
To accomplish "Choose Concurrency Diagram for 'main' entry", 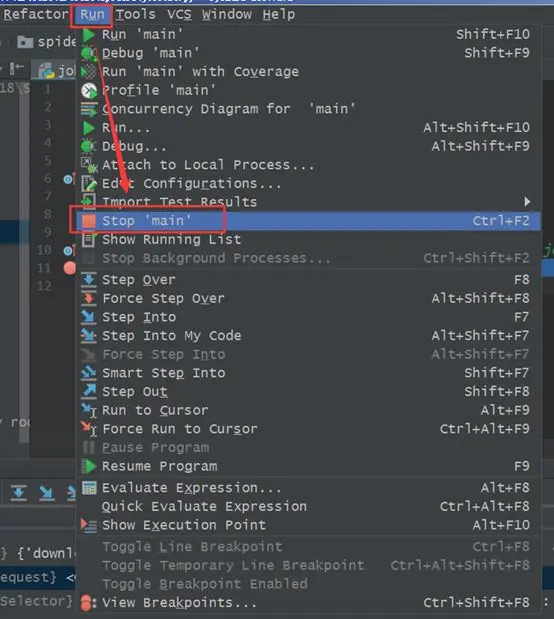I will (308, 109).
